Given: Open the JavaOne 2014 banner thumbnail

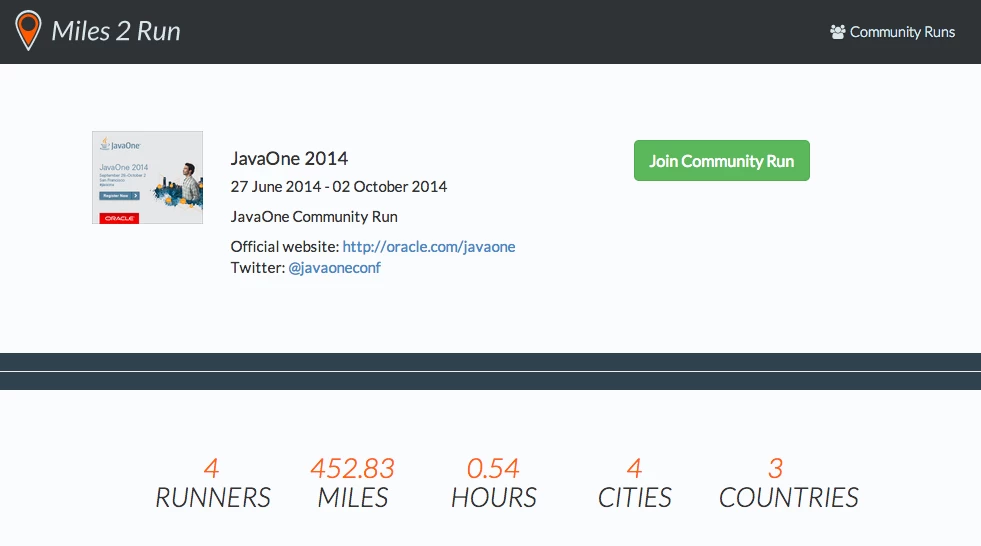Looking at the screenshot, I should (x=148, y=178).
